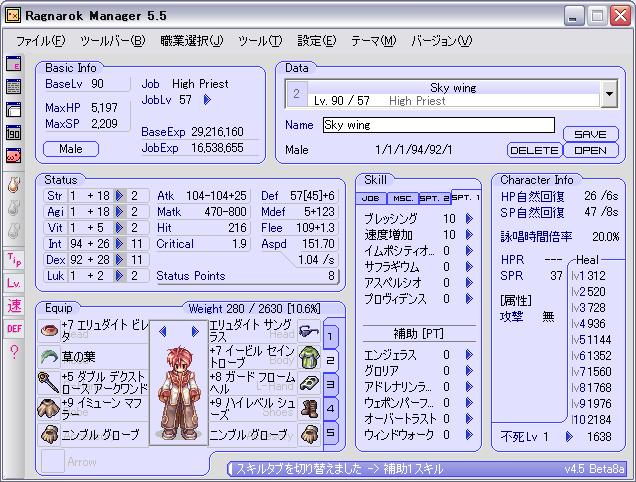The height and width of the screenshot is (482, 636).
Task: Open the ファイル(F) menu
Action: [x=41, y=41]
